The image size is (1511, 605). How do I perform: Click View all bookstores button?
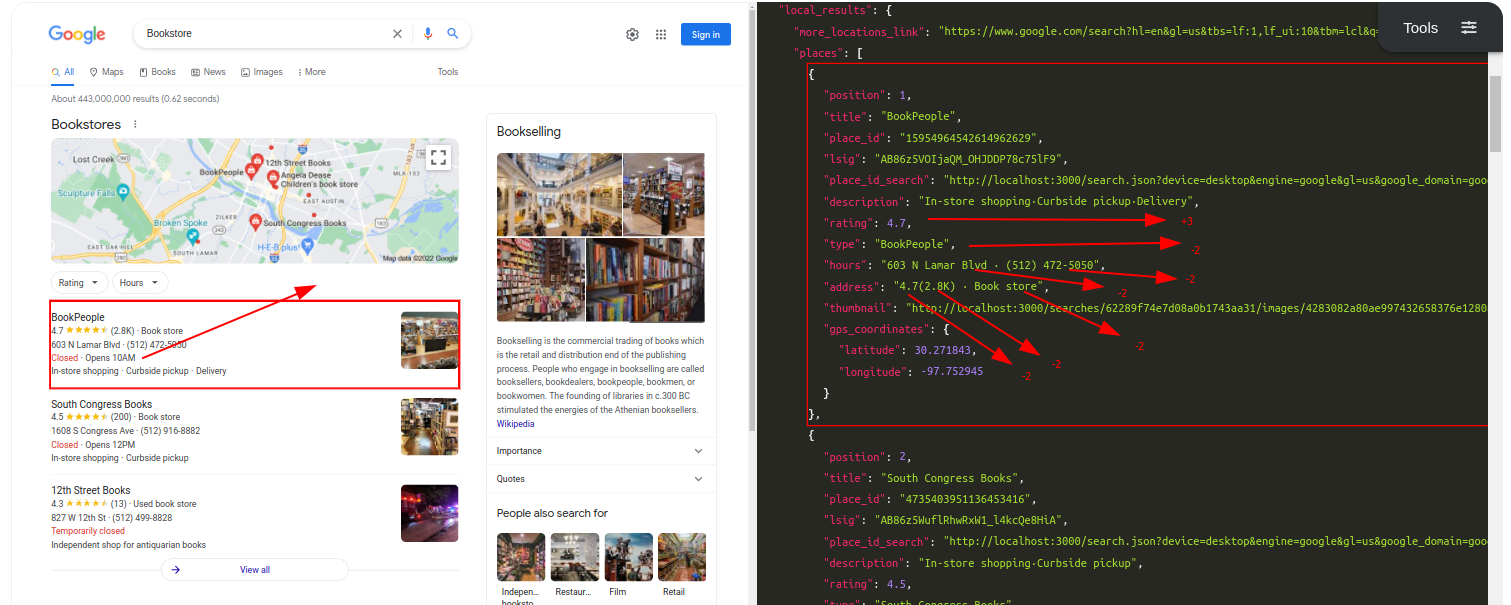[x=254, y=570]
